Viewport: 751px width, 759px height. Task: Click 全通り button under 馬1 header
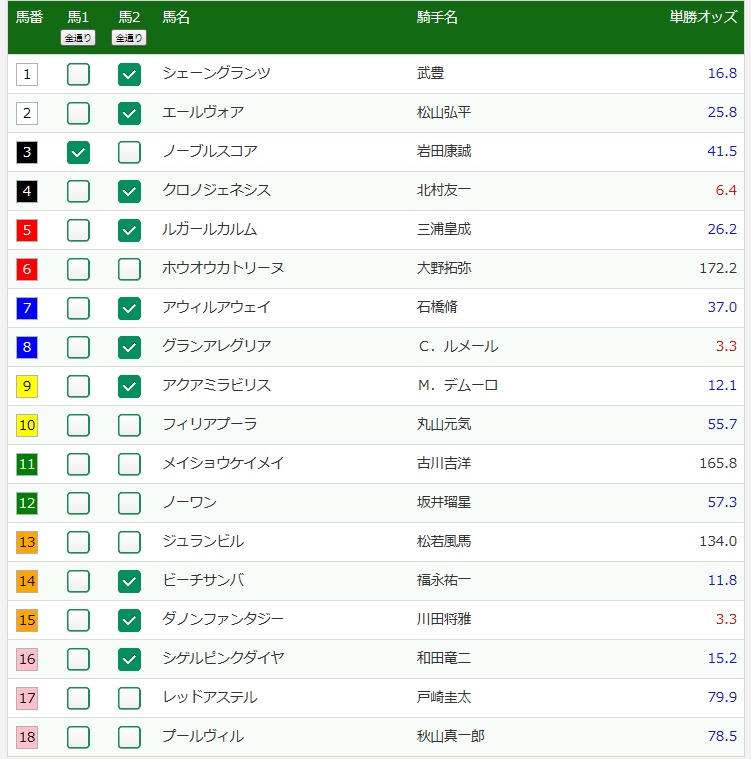pyautogui.click(x=78, y=38)
